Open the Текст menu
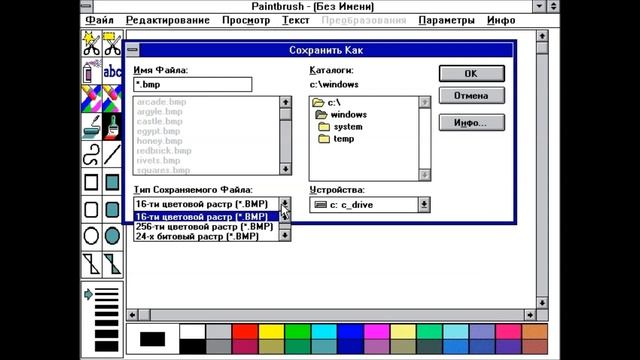Screen dimensions: 640x360 click(296, 20)
